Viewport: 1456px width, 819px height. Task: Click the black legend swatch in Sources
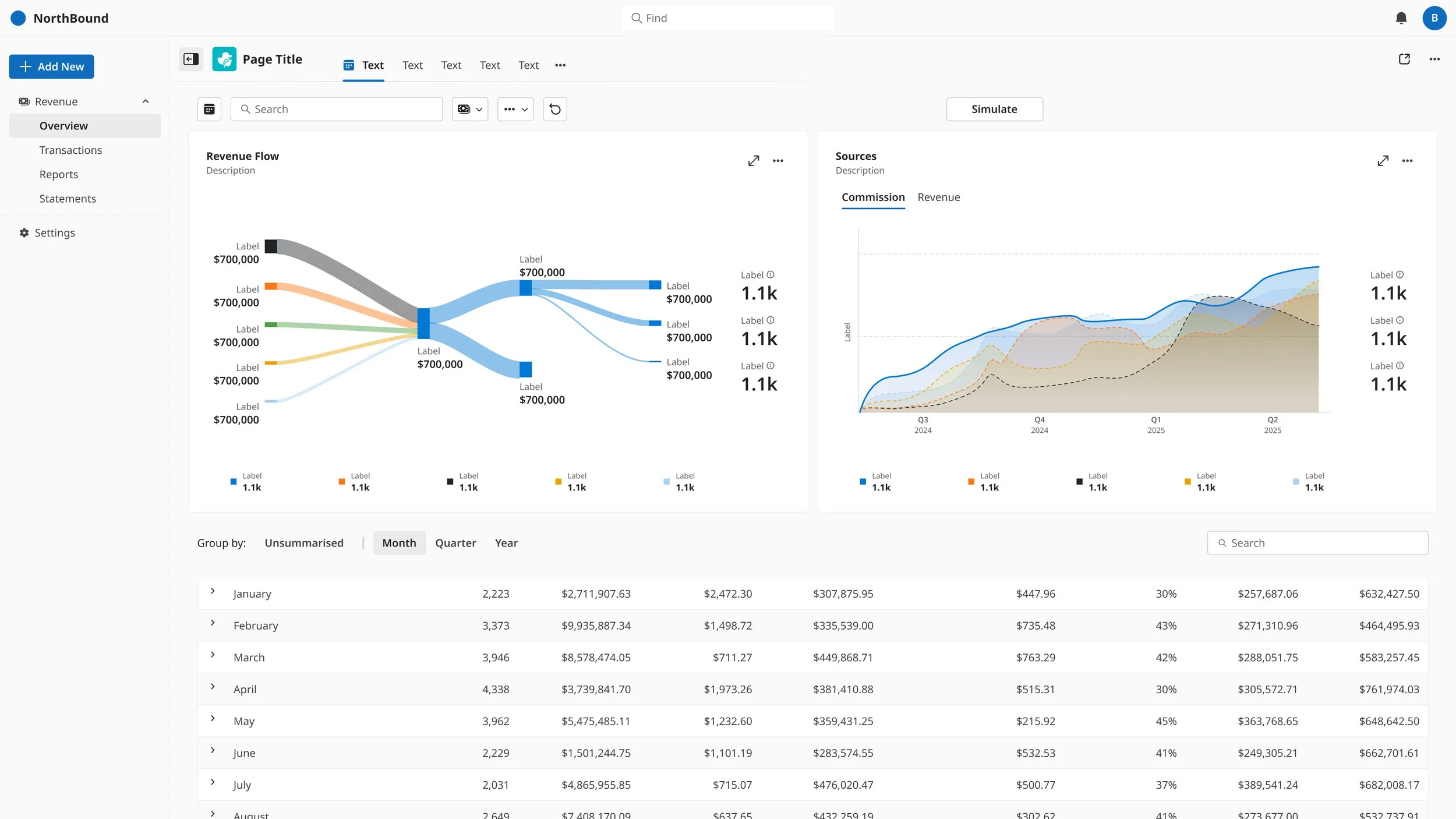(x=1079, y=482)
